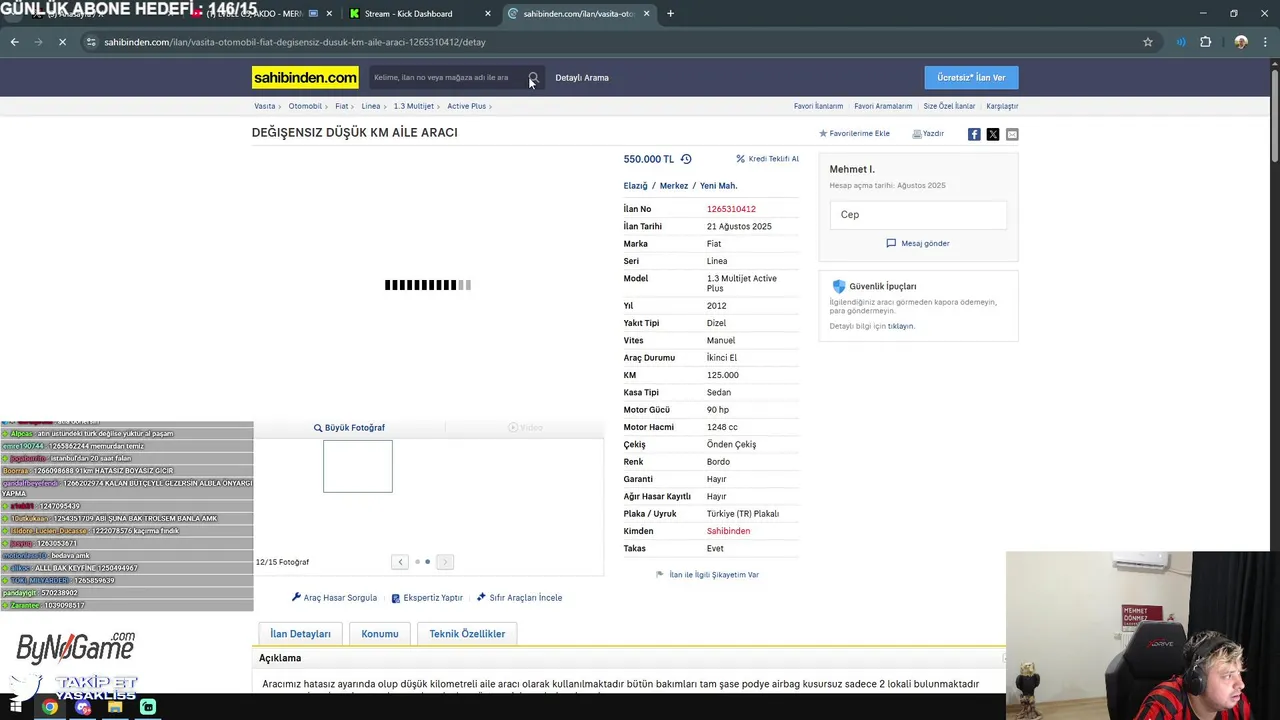Click Mesaj gönder
The height and width of the screenshot is (720, 1280).
point(918,243)
